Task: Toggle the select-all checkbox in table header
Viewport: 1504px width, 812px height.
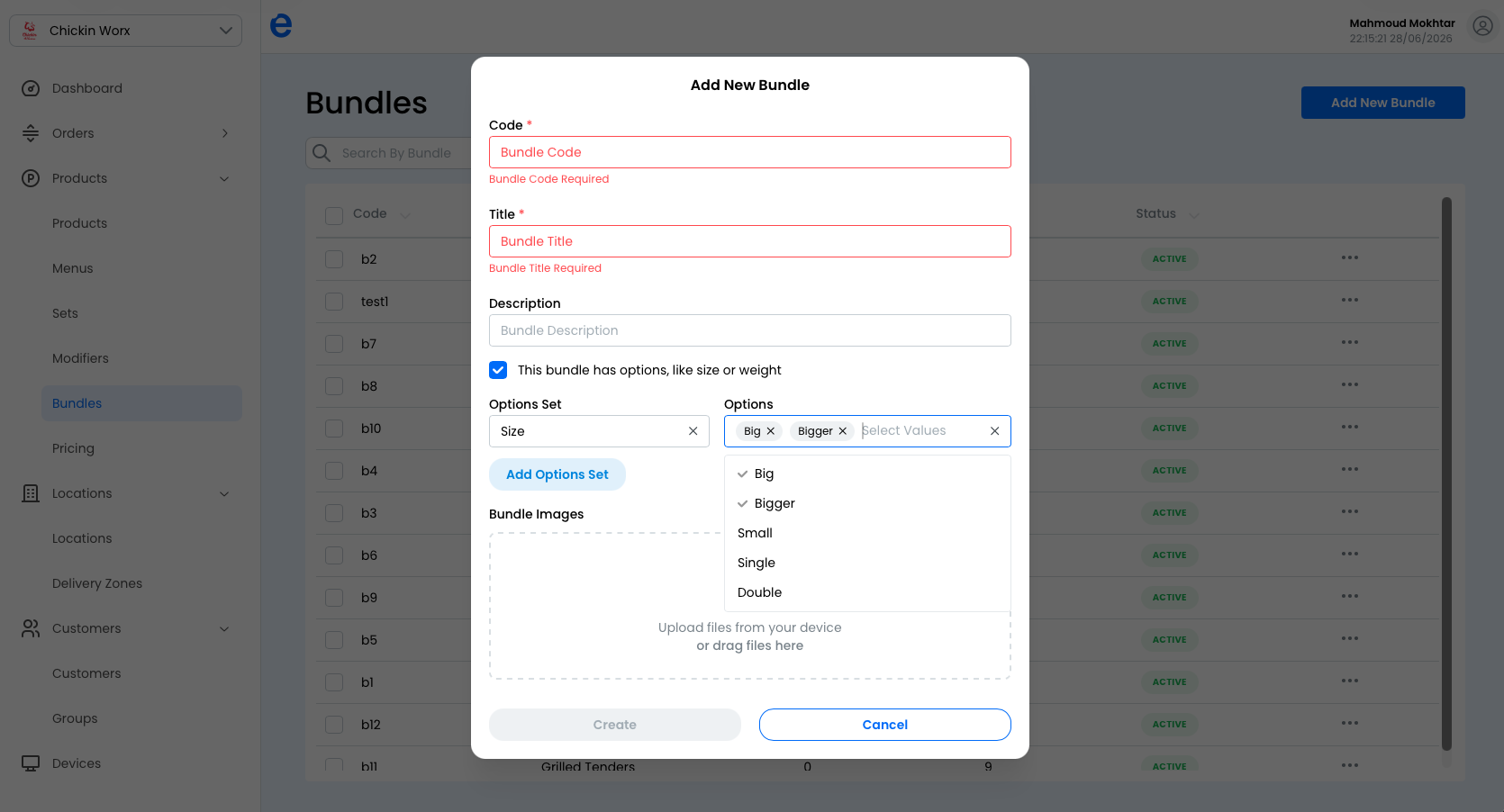Action: coord(334,215)
